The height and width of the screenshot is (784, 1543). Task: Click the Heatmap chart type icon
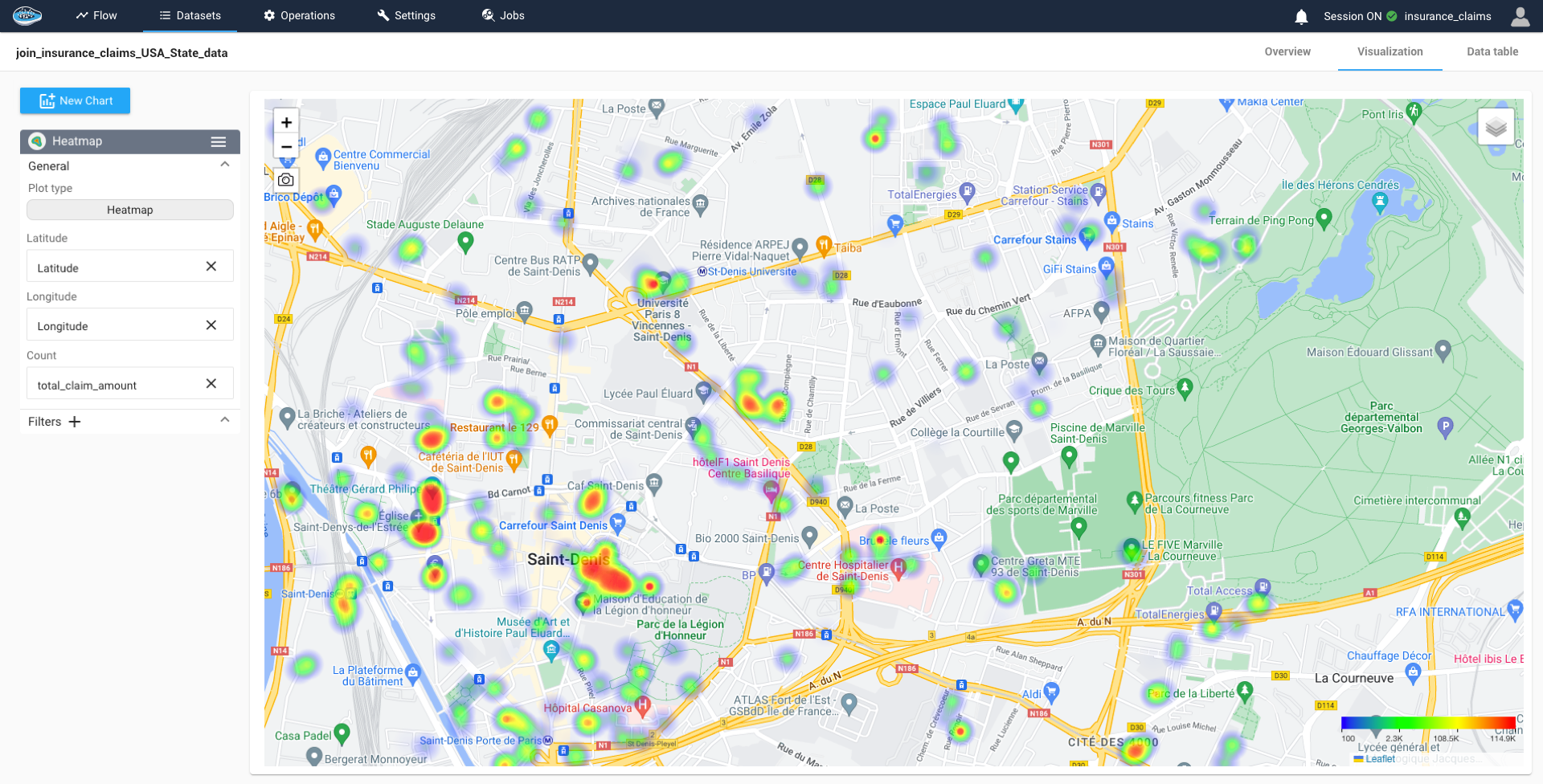[37, 141]
